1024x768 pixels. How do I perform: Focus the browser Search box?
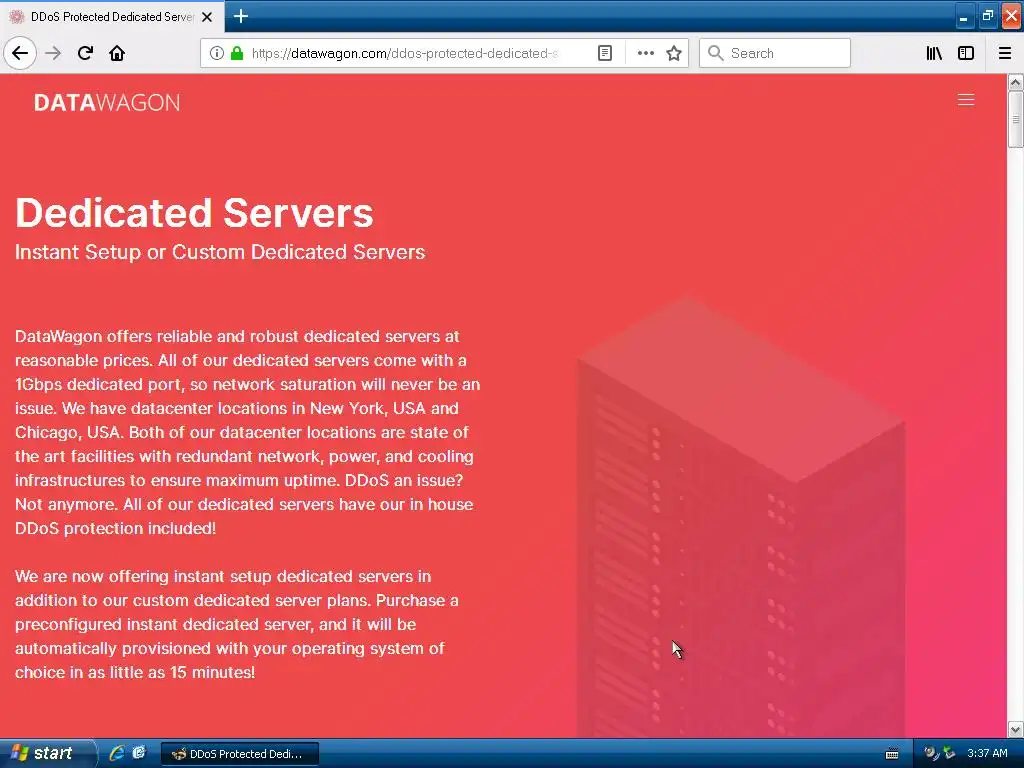[x=775, y=53]
